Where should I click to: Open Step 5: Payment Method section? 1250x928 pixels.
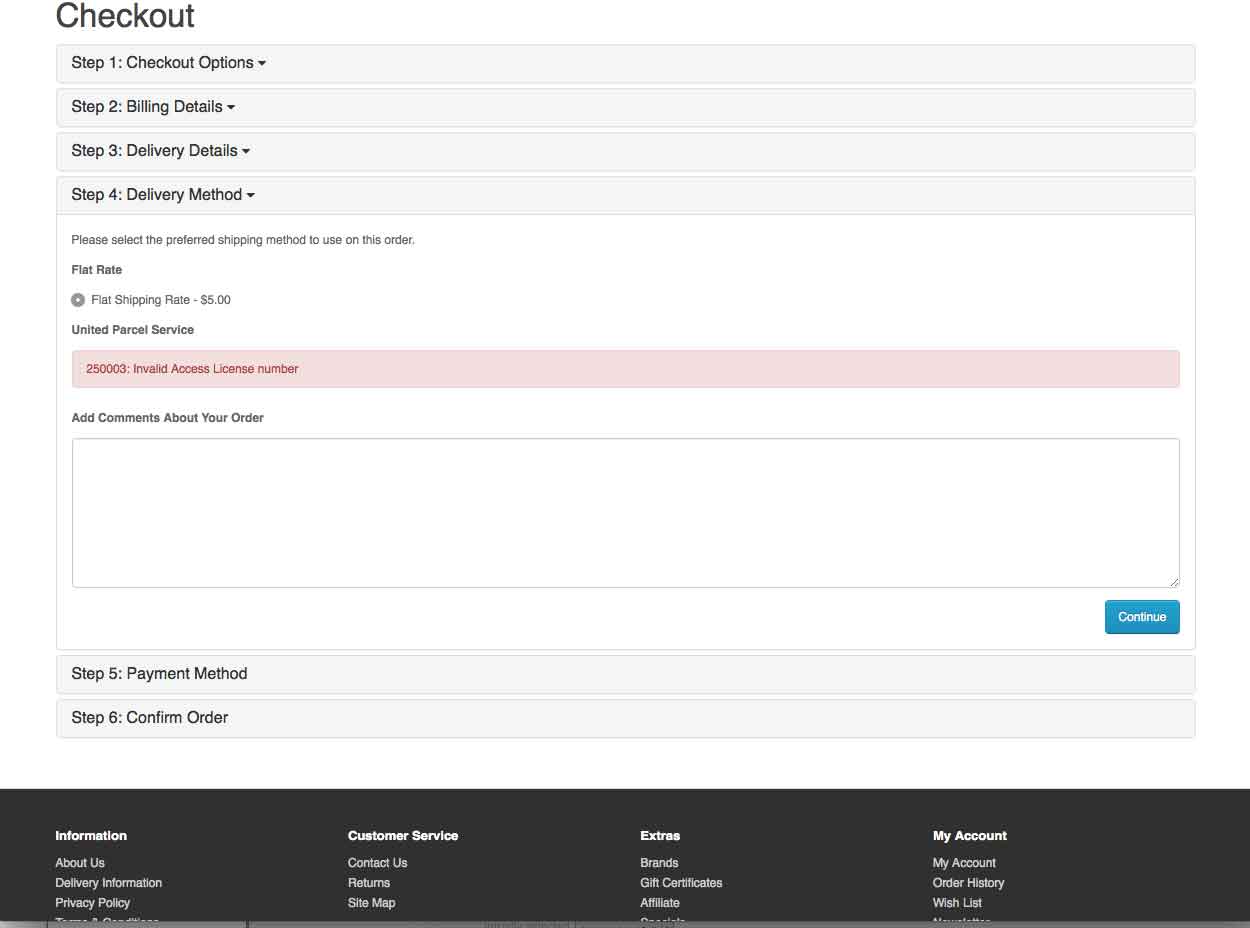point(159,674)
